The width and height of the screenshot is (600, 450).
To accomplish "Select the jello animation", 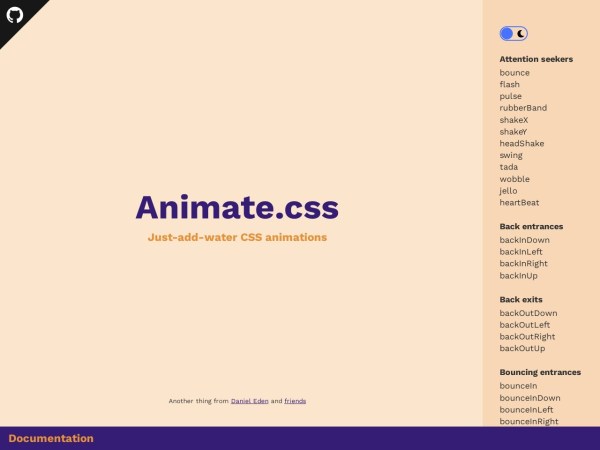I will tap(508, 191).
